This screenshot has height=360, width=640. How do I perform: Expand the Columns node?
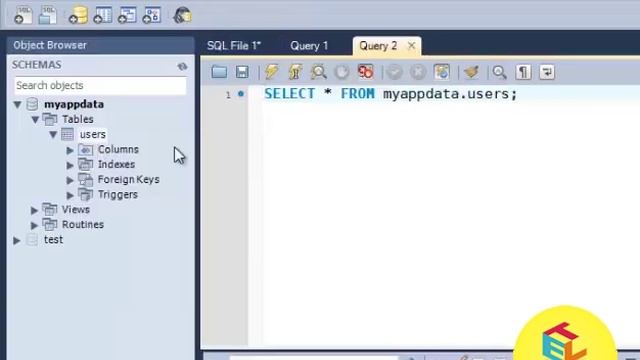tap(70, 150)
